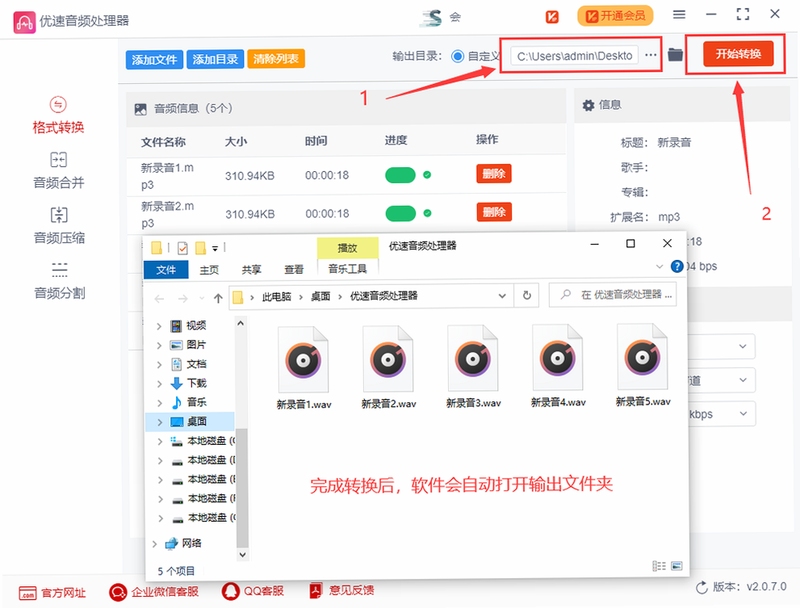Delete the 新录音2.mp3 row

(494, 212)
